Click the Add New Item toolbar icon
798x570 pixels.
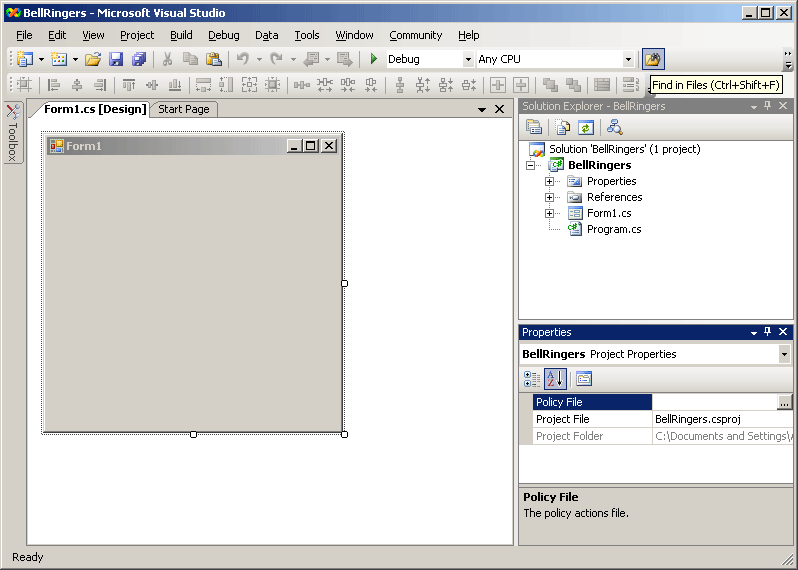point(59,59)
